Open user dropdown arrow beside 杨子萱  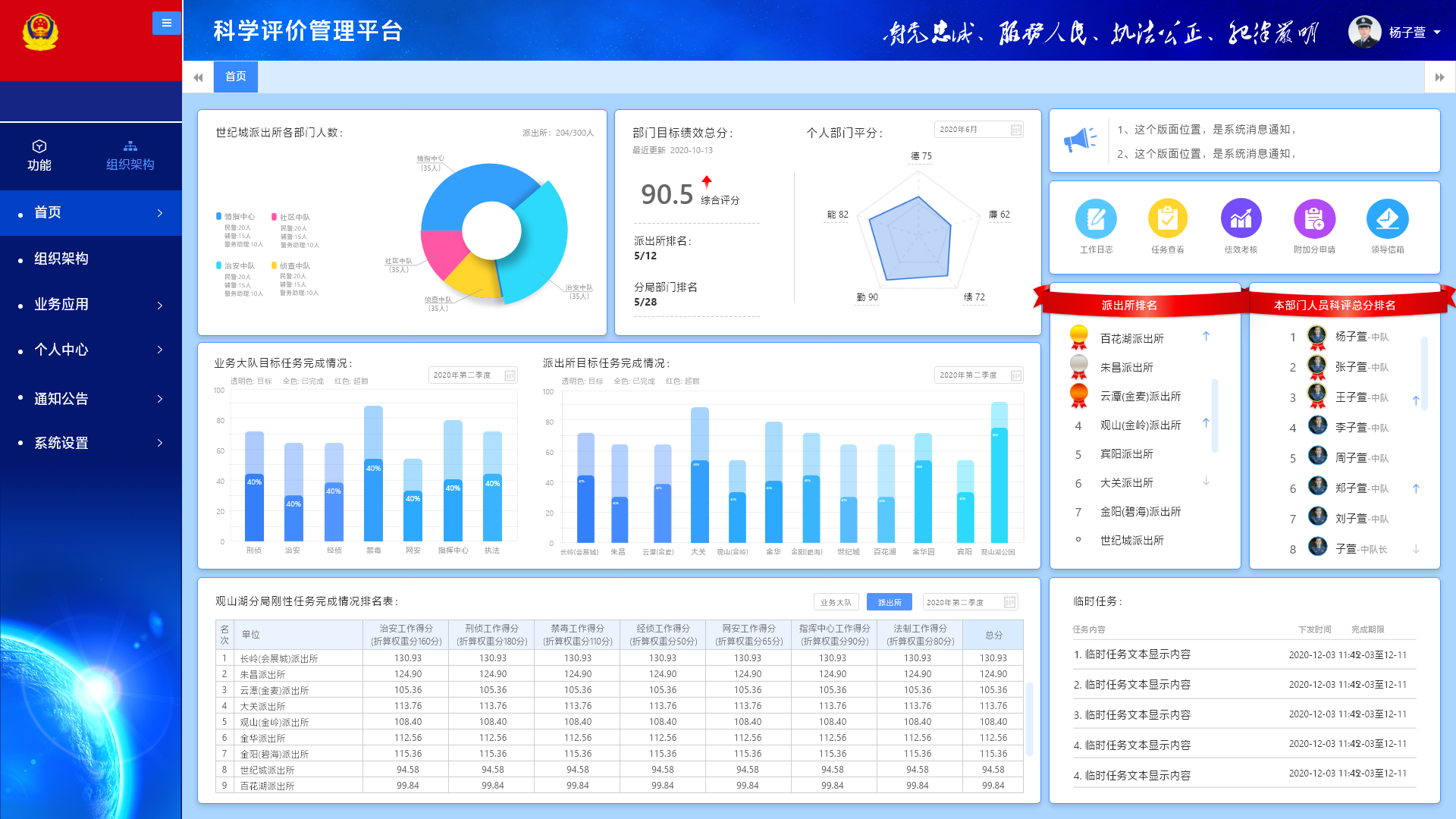coord(1437,33)
